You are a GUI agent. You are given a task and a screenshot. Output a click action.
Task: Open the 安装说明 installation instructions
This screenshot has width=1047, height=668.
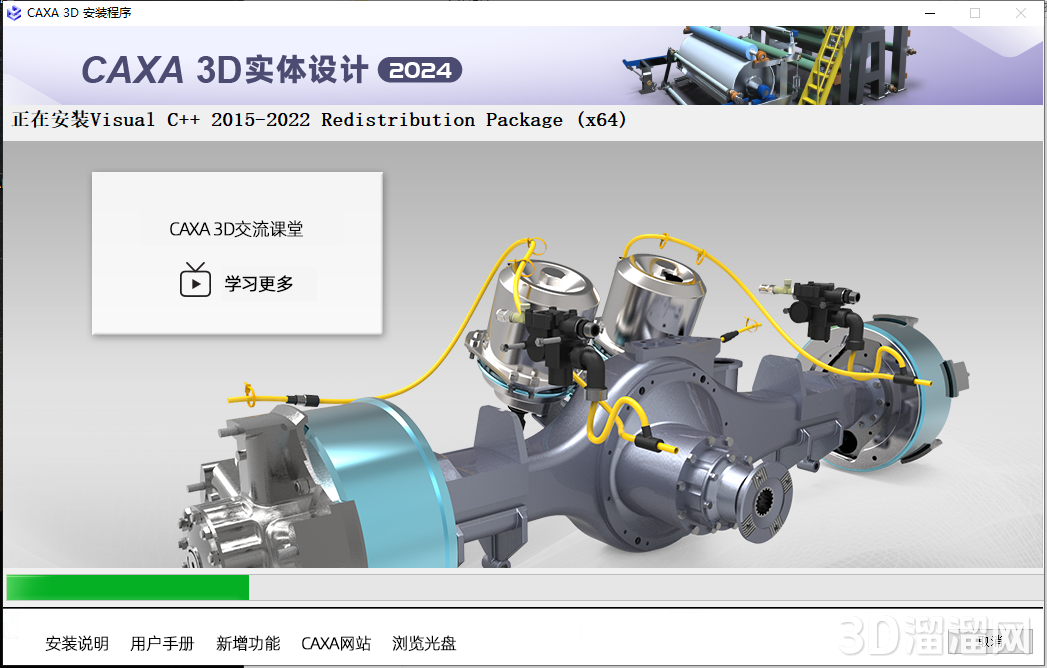[76, 643]
